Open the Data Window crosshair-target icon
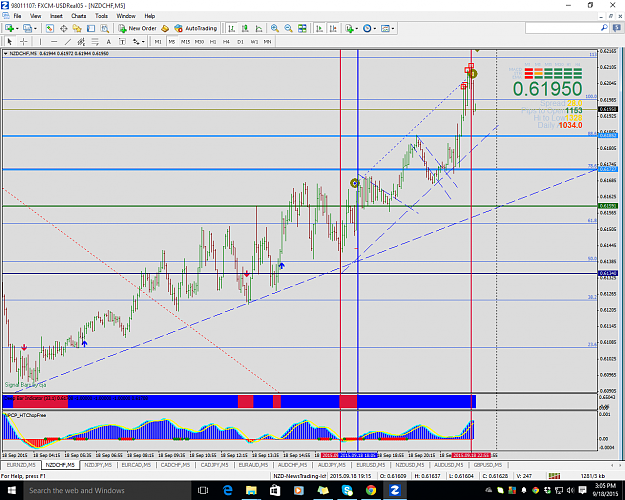 63,28
